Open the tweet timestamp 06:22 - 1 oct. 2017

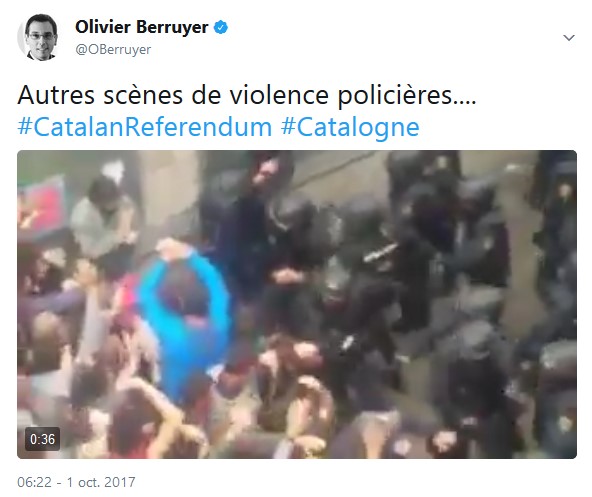coord(76,482)
